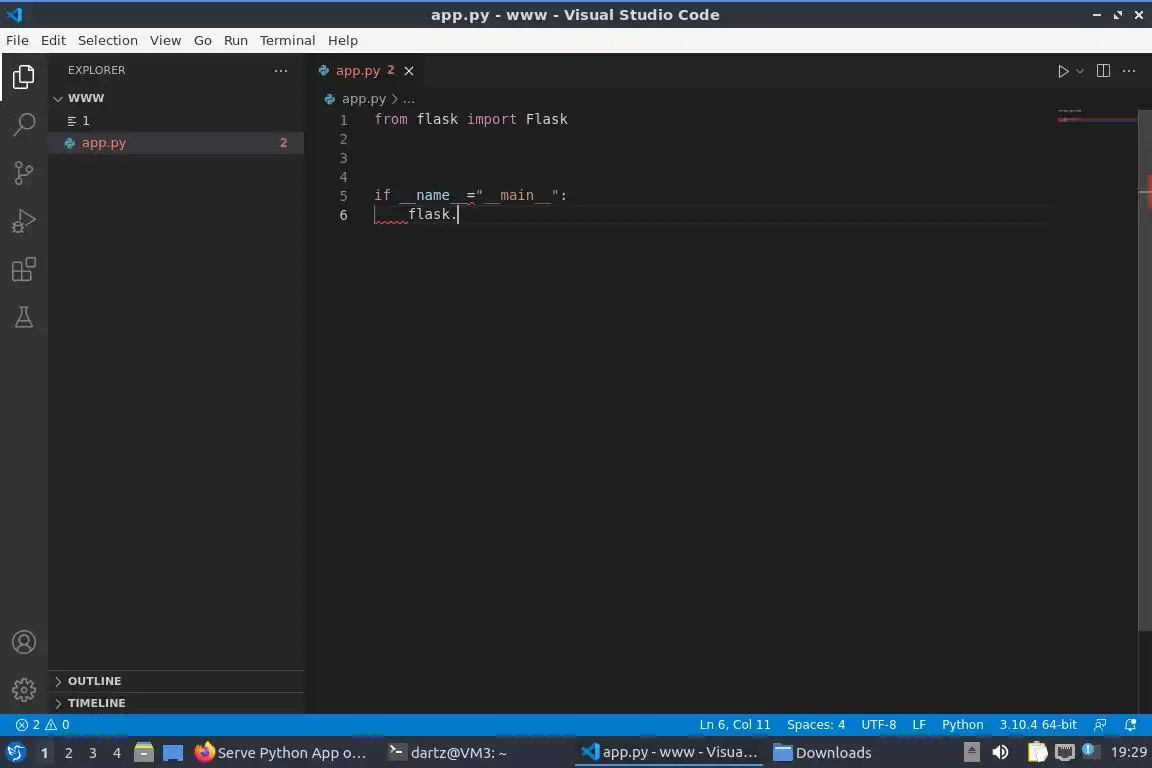1152x768 pixels.
Task: Run Python file with play button
Action: [1062, 71]
